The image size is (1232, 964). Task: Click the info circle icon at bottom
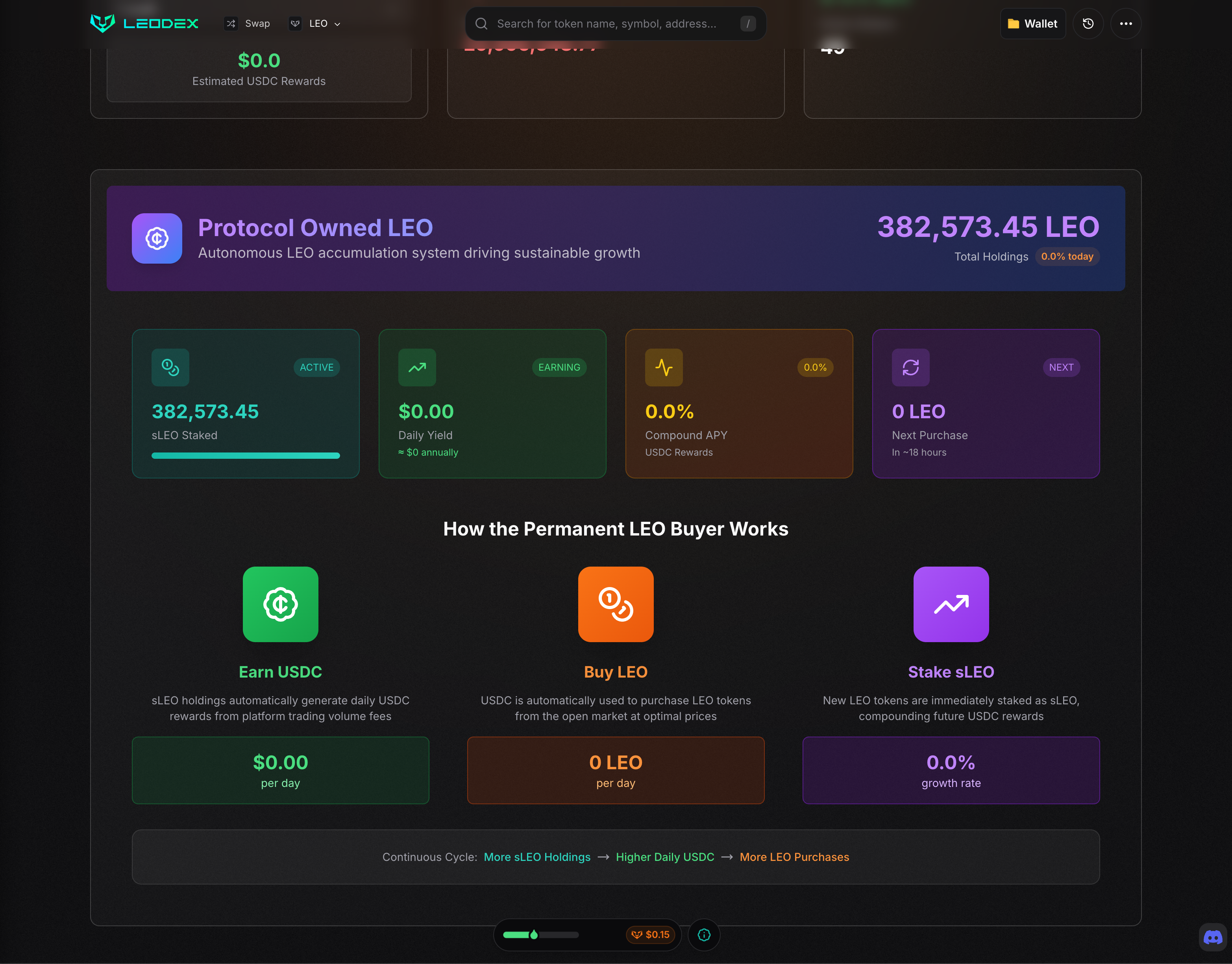click(x=703, y=934)
